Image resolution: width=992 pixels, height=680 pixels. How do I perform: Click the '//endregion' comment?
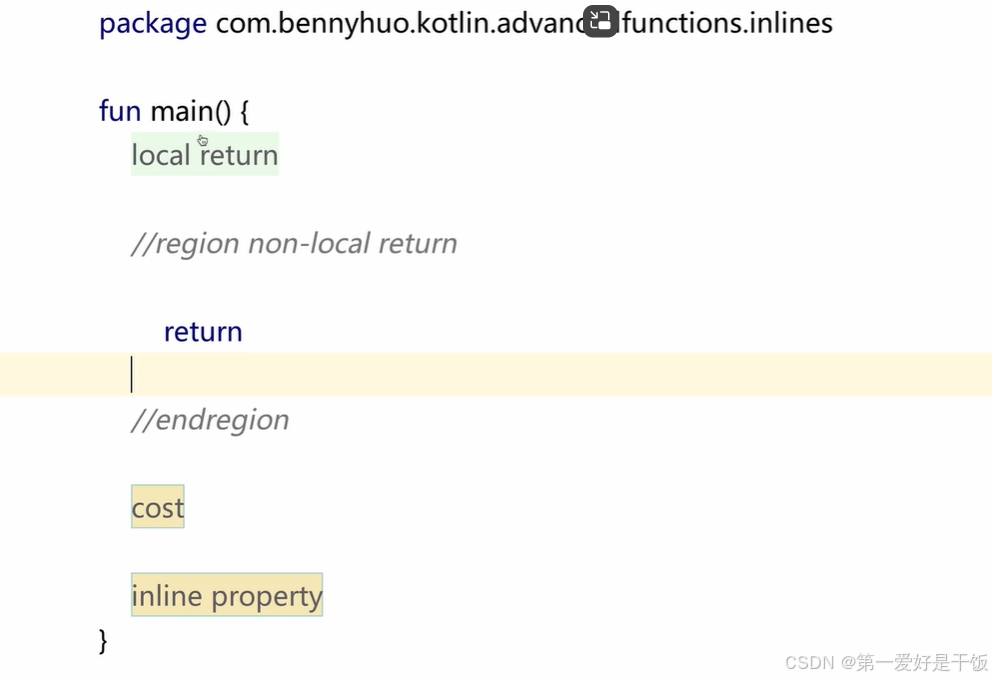click(210, 421)
